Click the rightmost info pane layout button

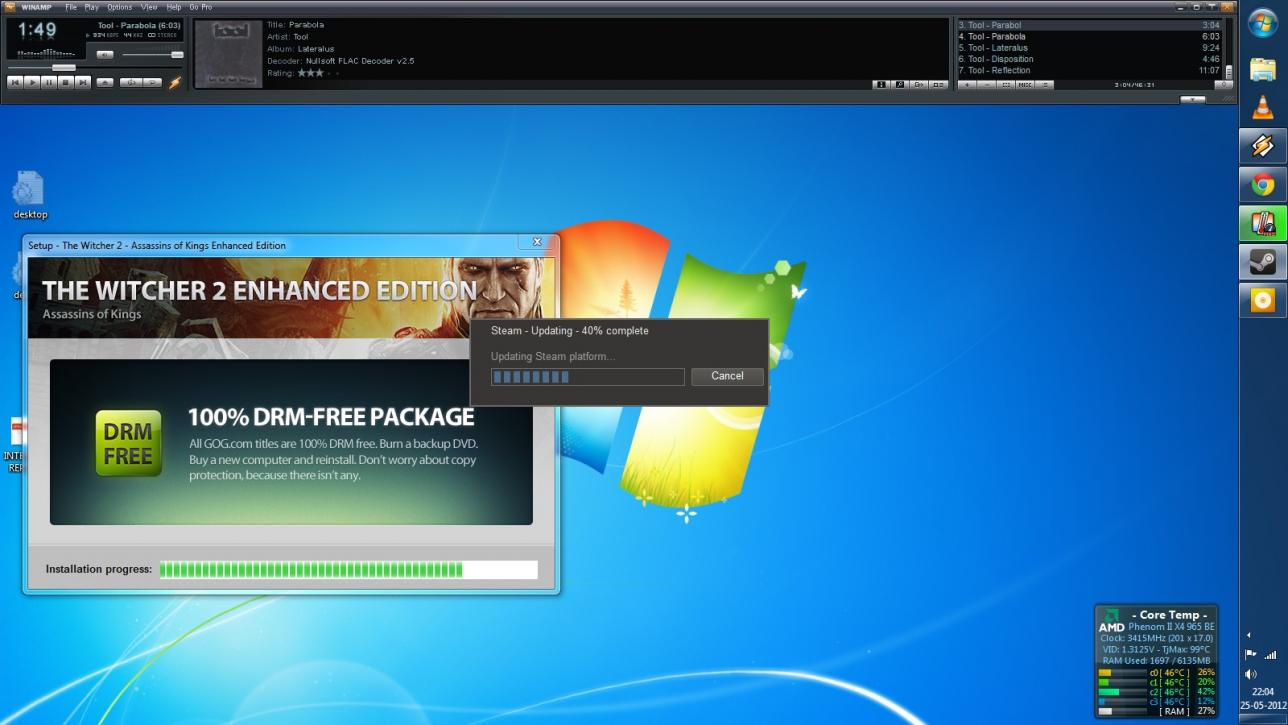[x=938, y=85]
